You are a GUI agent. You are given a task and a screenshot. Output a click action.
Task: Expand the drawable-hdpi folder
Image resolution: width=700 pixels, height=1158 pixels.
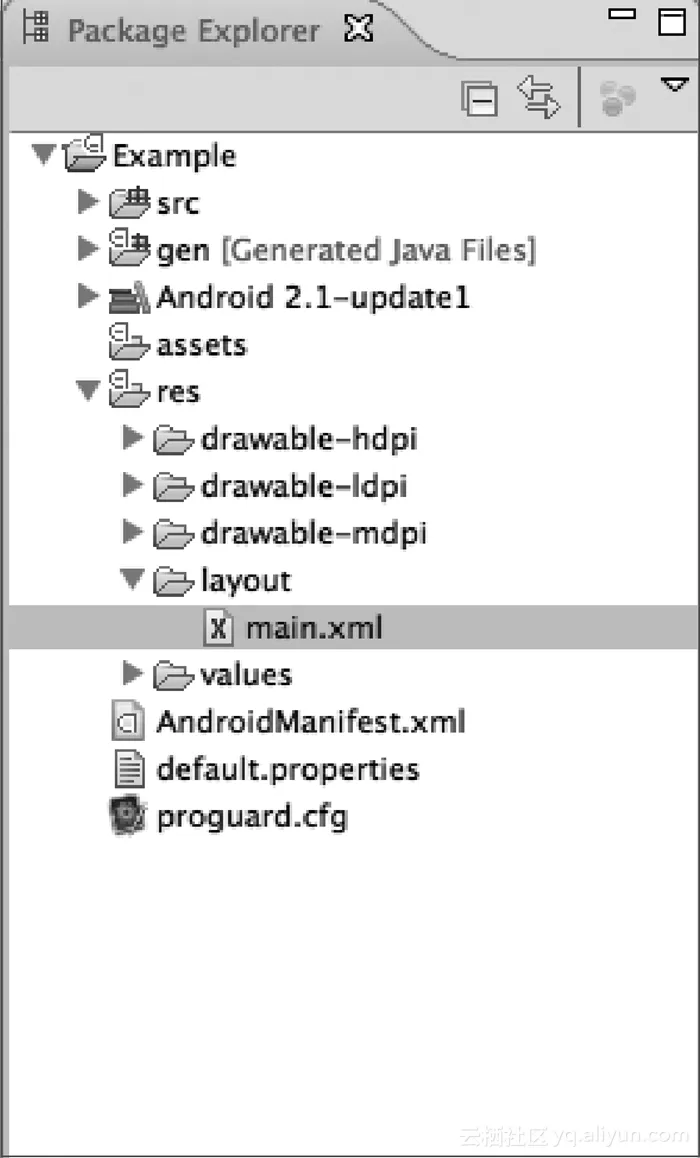point(132,438)
